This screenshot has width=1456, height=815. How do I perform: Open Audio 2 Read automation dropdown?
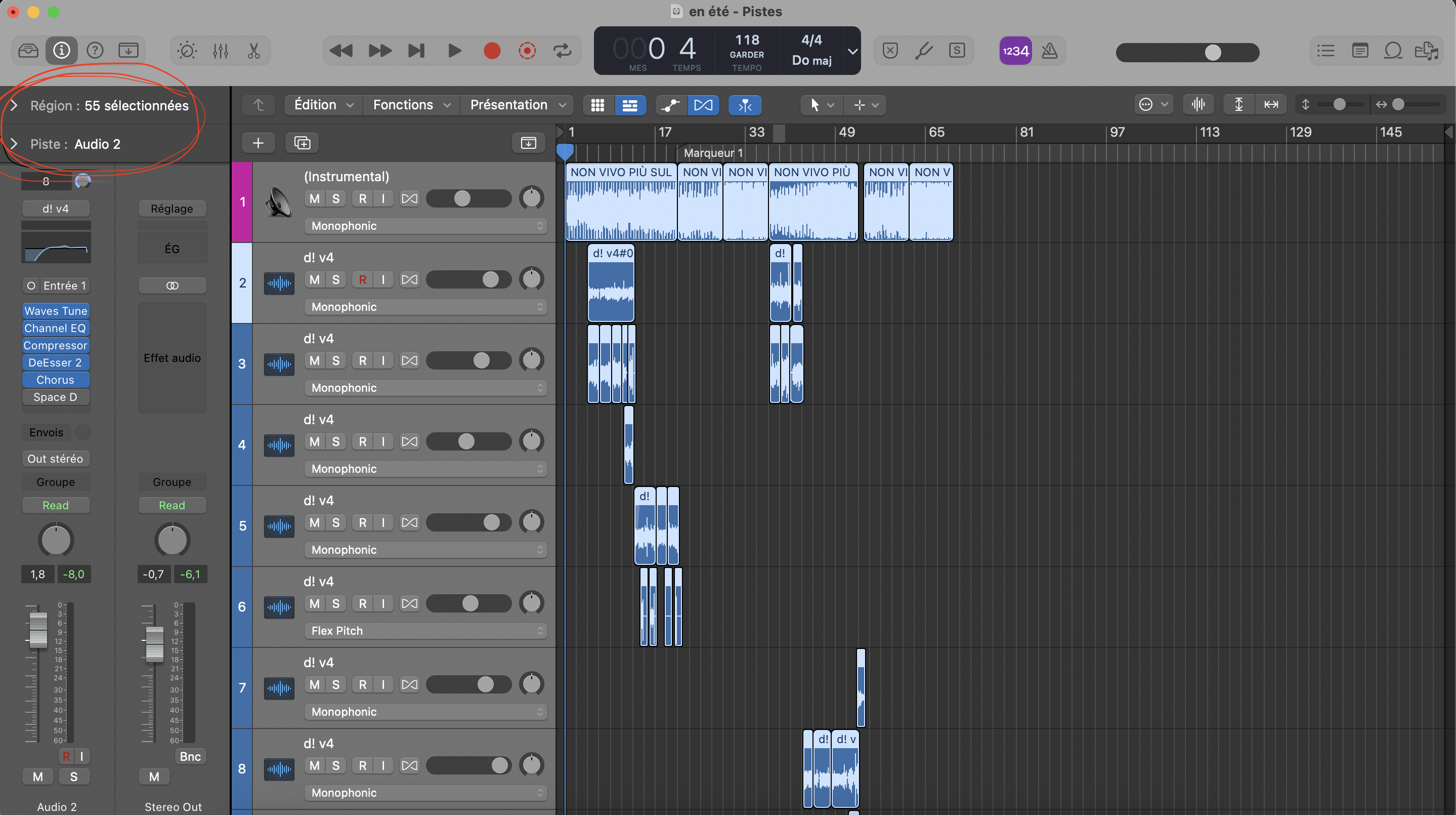click(56, 505)
